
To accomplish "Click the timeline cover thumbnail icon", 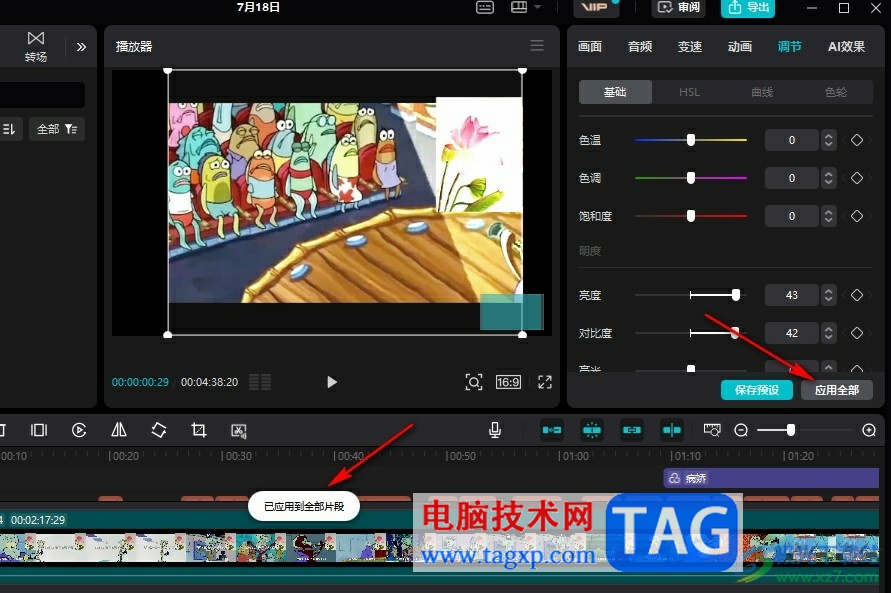I will [712, 431].
